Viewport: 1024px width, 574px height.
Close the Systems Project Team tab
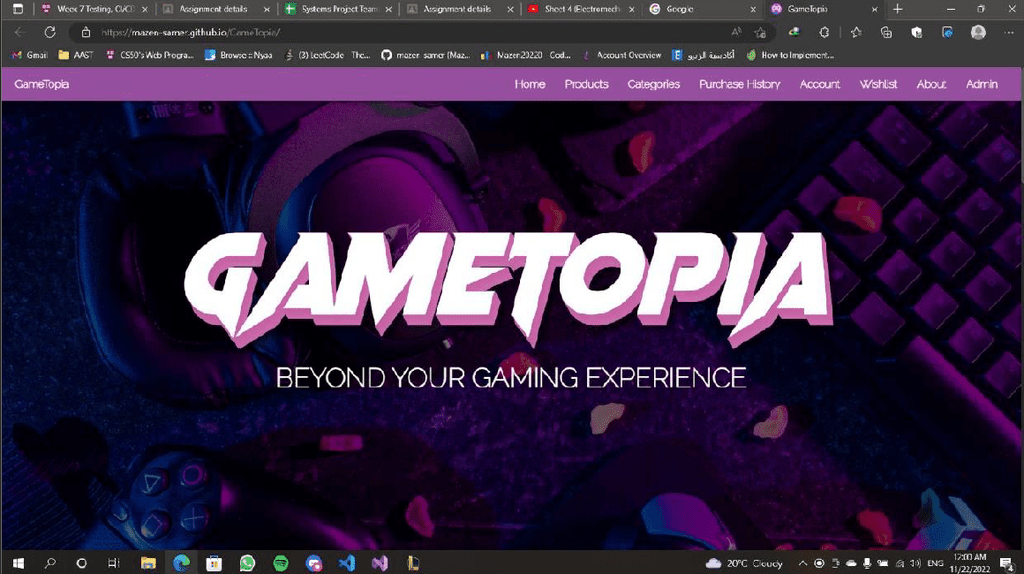pos(389,9)
